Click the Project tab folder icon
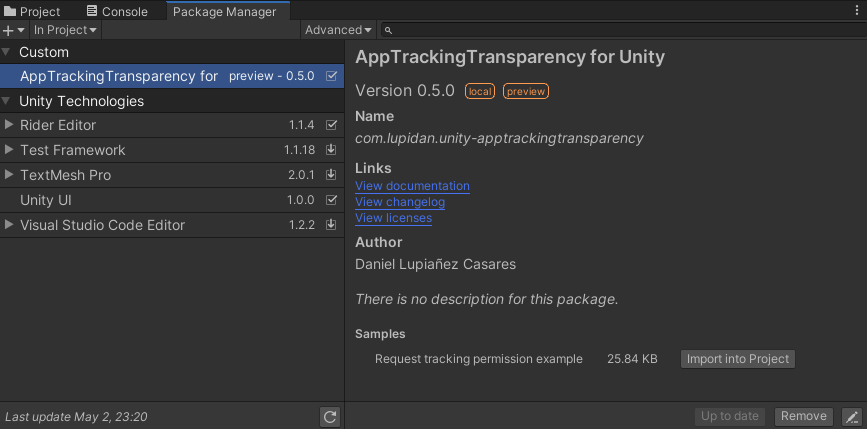Screen dimensions: 867x429 click(x=11, y=11)
